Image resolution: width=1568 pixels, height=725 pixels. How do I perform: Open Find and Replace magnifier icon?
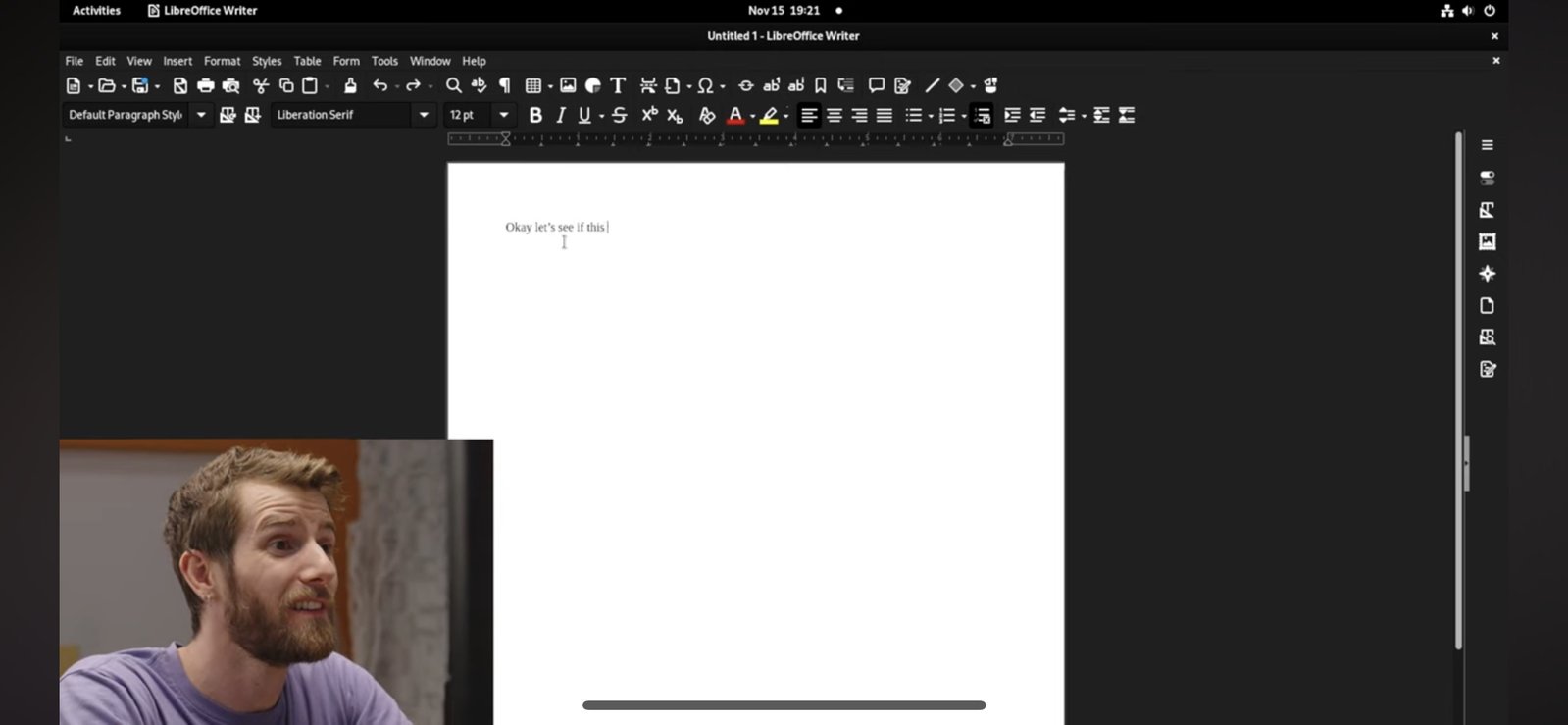click(453, 86)
